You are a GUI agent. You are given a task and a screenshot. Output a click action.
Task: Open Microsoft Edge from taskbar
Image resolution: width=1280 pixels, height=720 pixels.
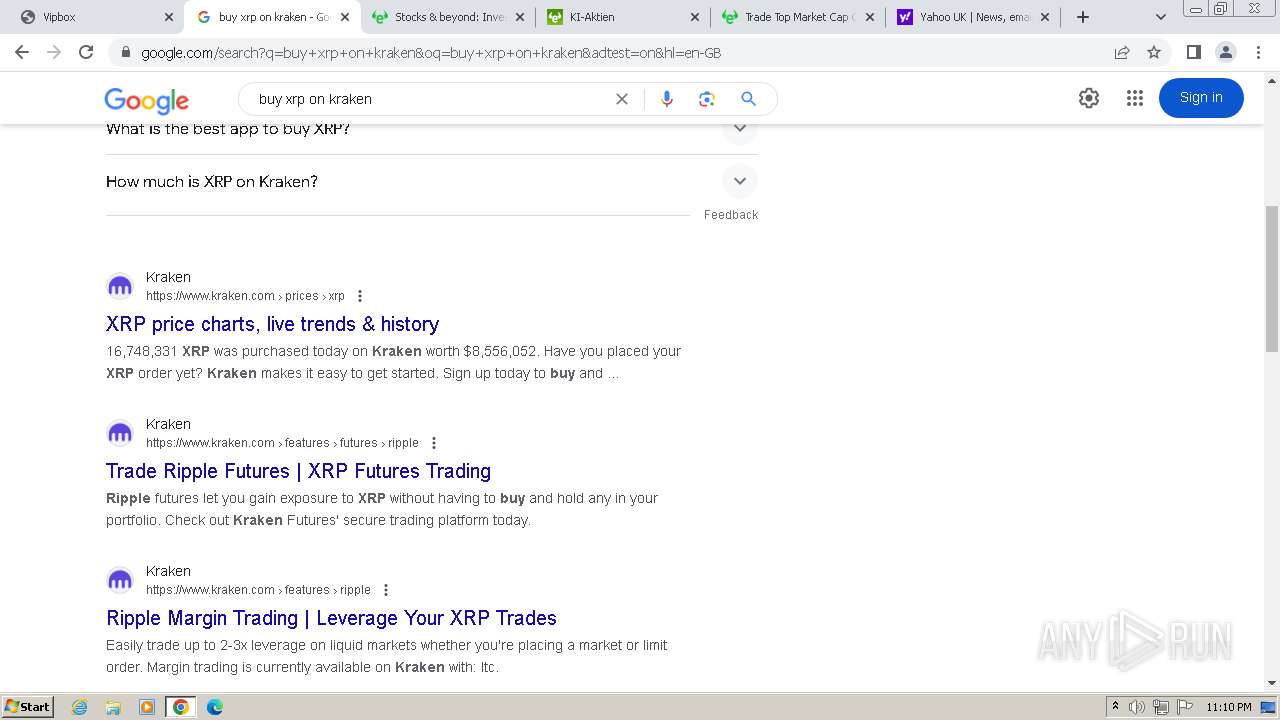[x=214, y=707]
